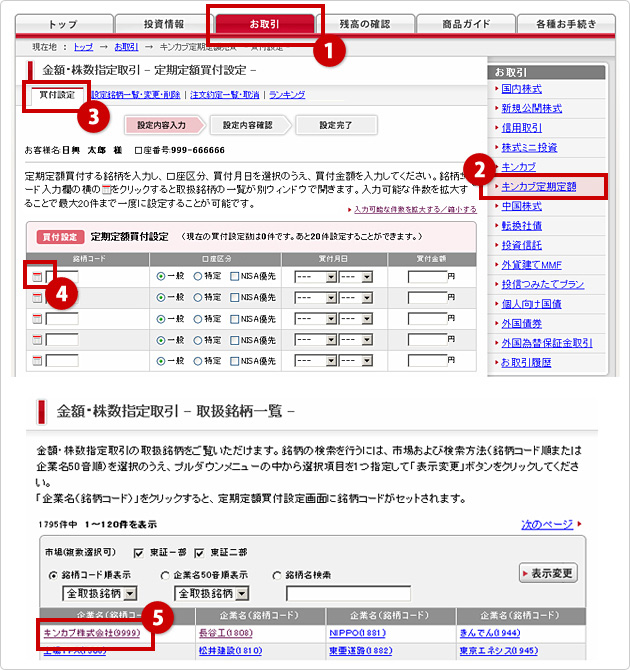
Task: Open purchase day dropdown in first row
Action: click(x=356, y=277)
